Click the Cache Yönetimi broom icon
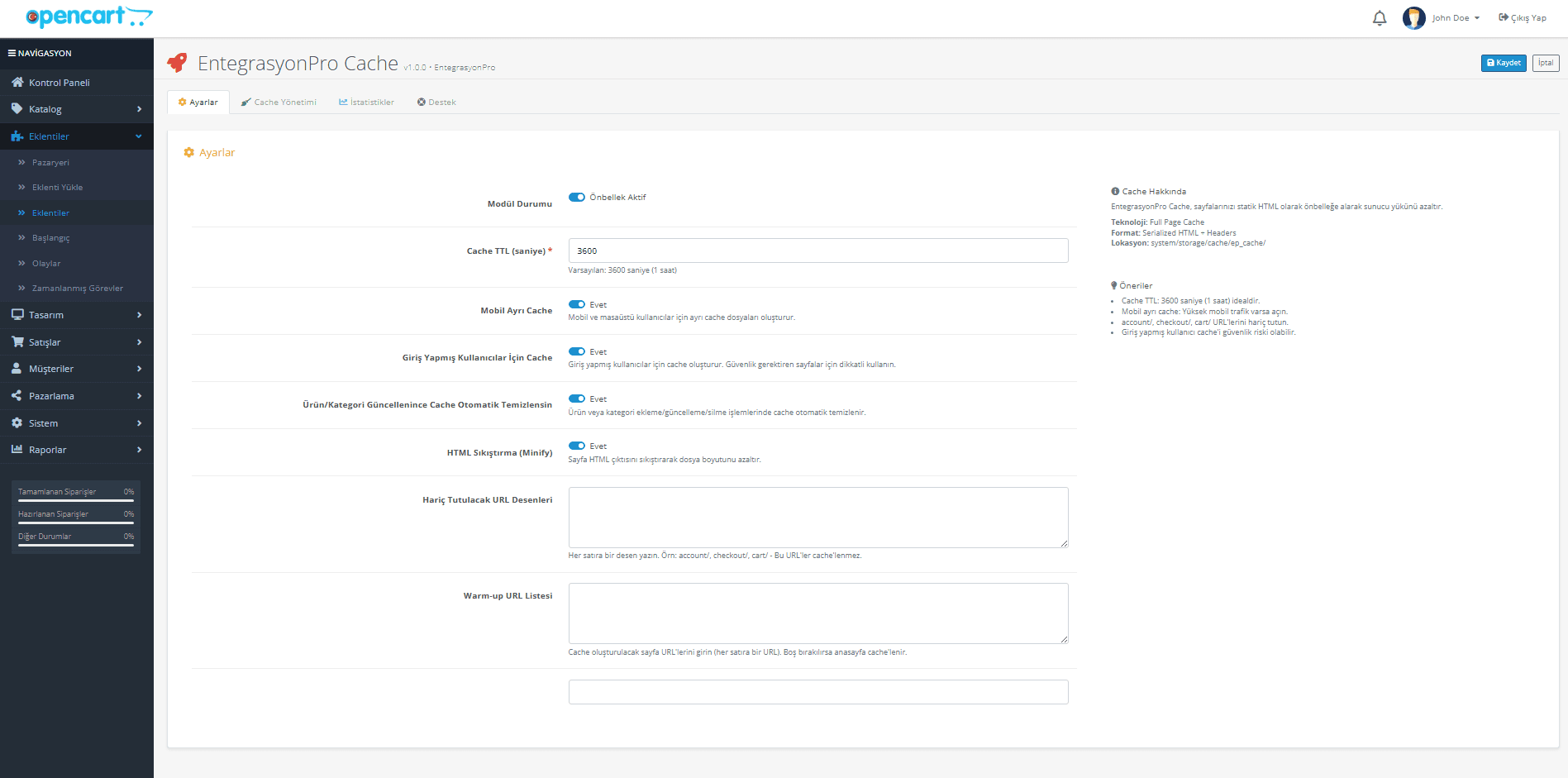This screenshot has height=778, width=1568. [245, 103]
